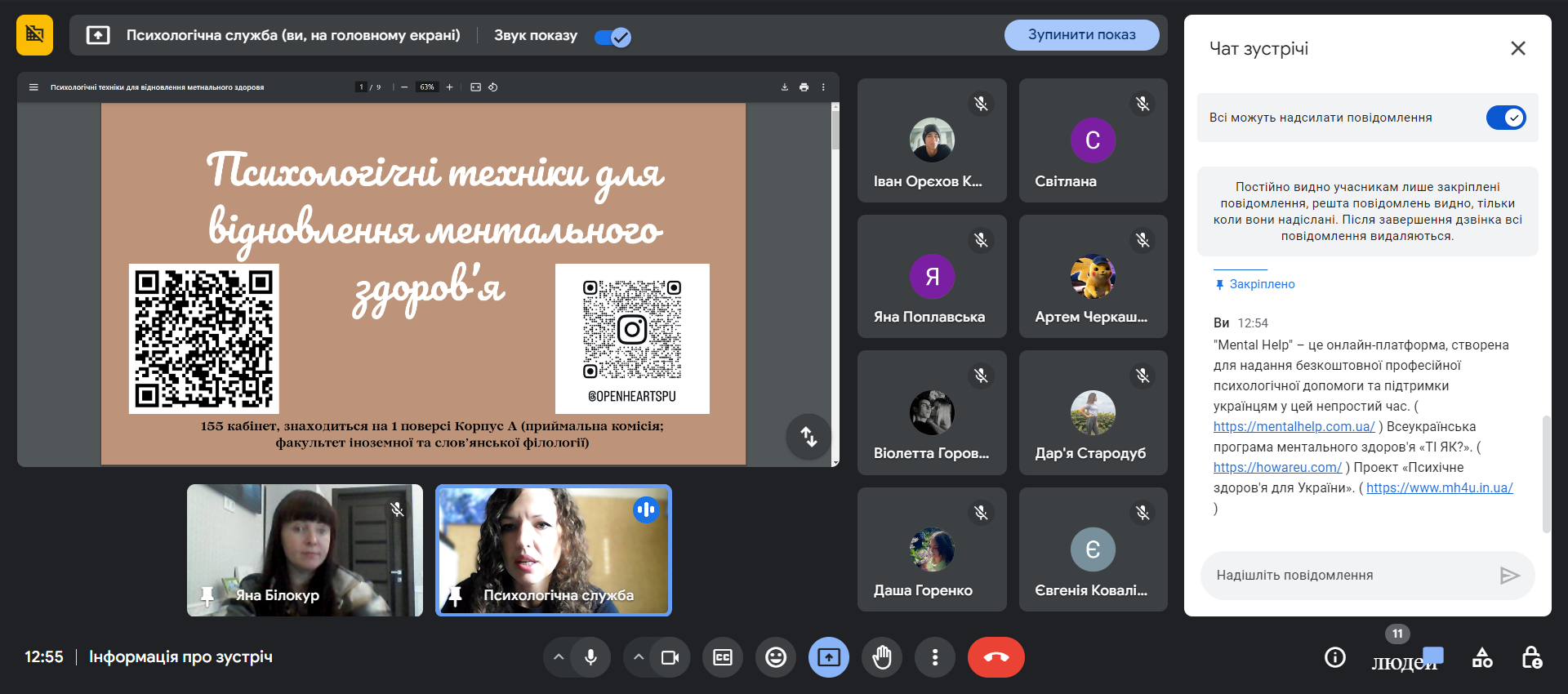The image size is (1568, 694).
Task: Enable closed captions
Action: tap(723, 657)
